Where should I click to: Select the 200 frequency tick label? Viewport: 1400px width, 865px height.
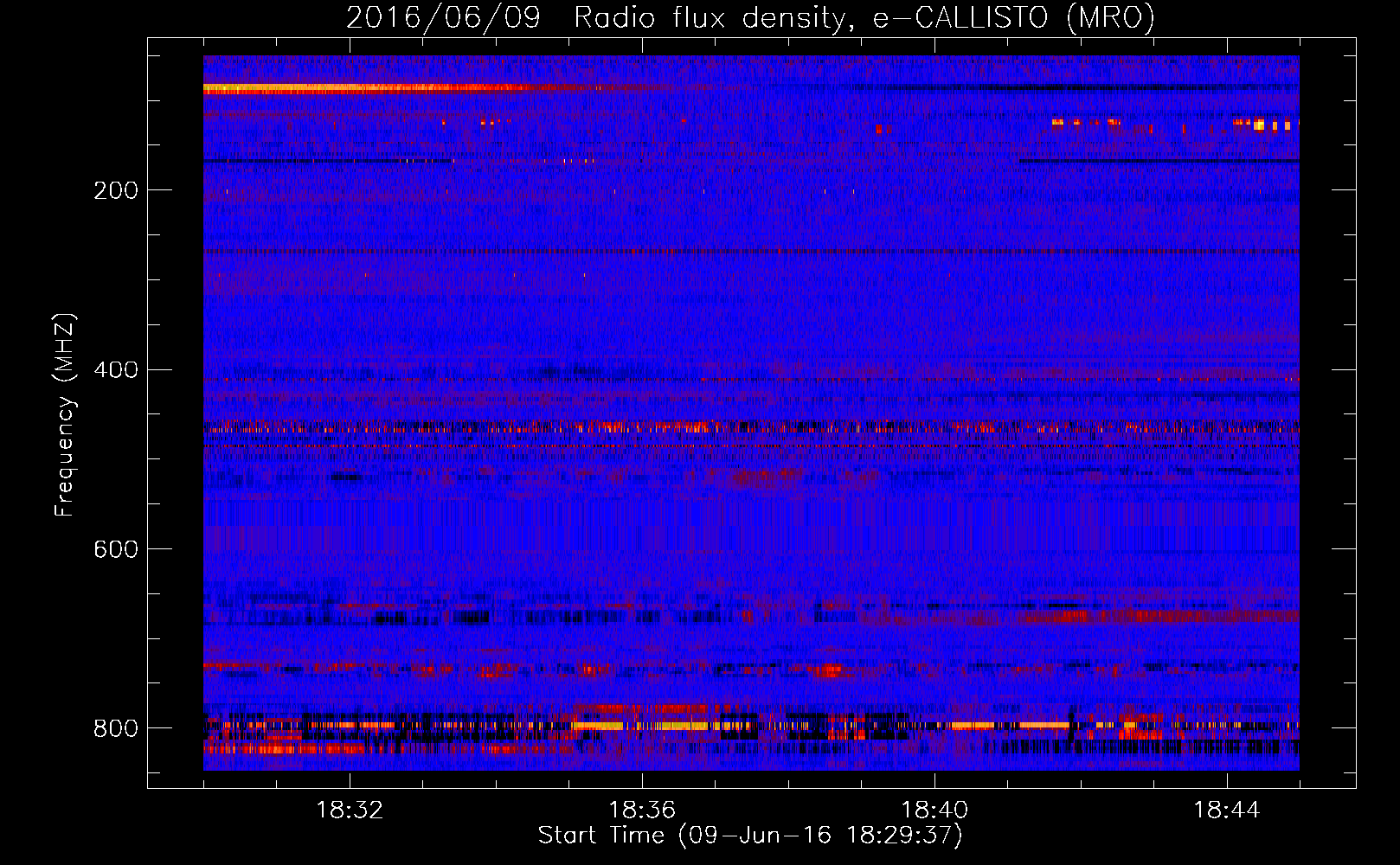(x=116, y=190)
